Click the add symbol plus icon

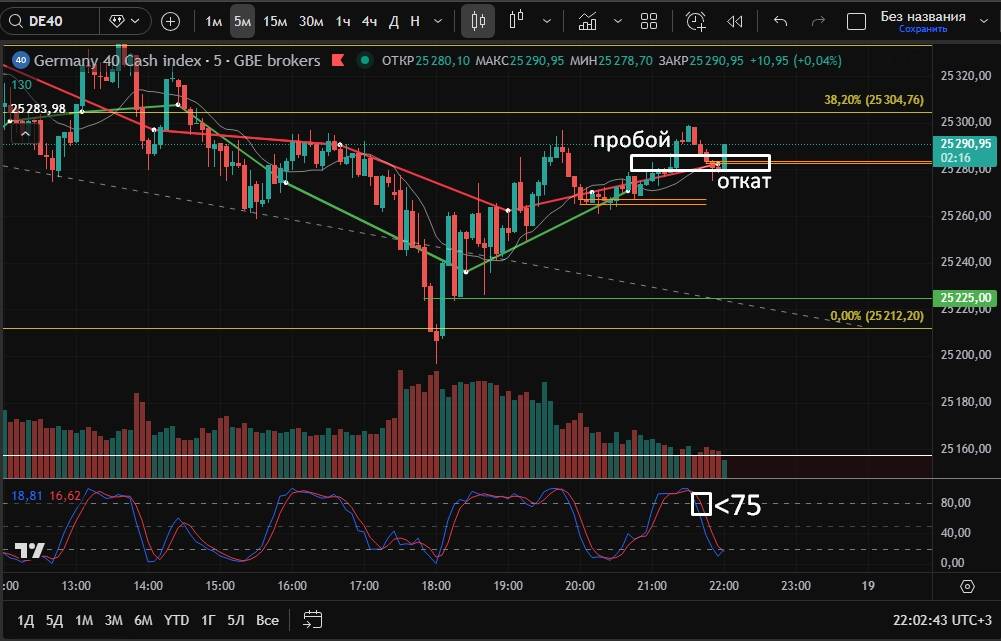click(x=171, y=21)
